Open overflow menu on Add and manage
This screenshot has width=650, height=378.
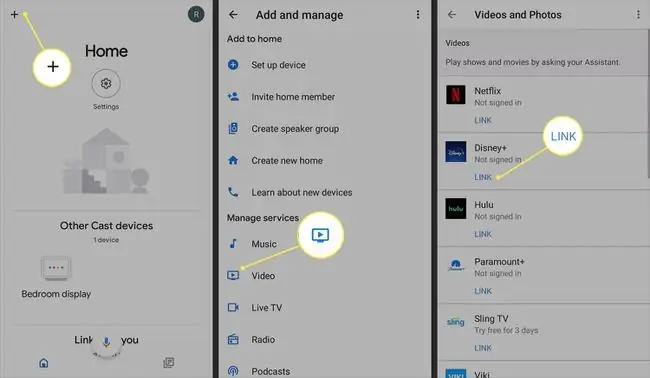pyautogui.click(x=418, y=15)
